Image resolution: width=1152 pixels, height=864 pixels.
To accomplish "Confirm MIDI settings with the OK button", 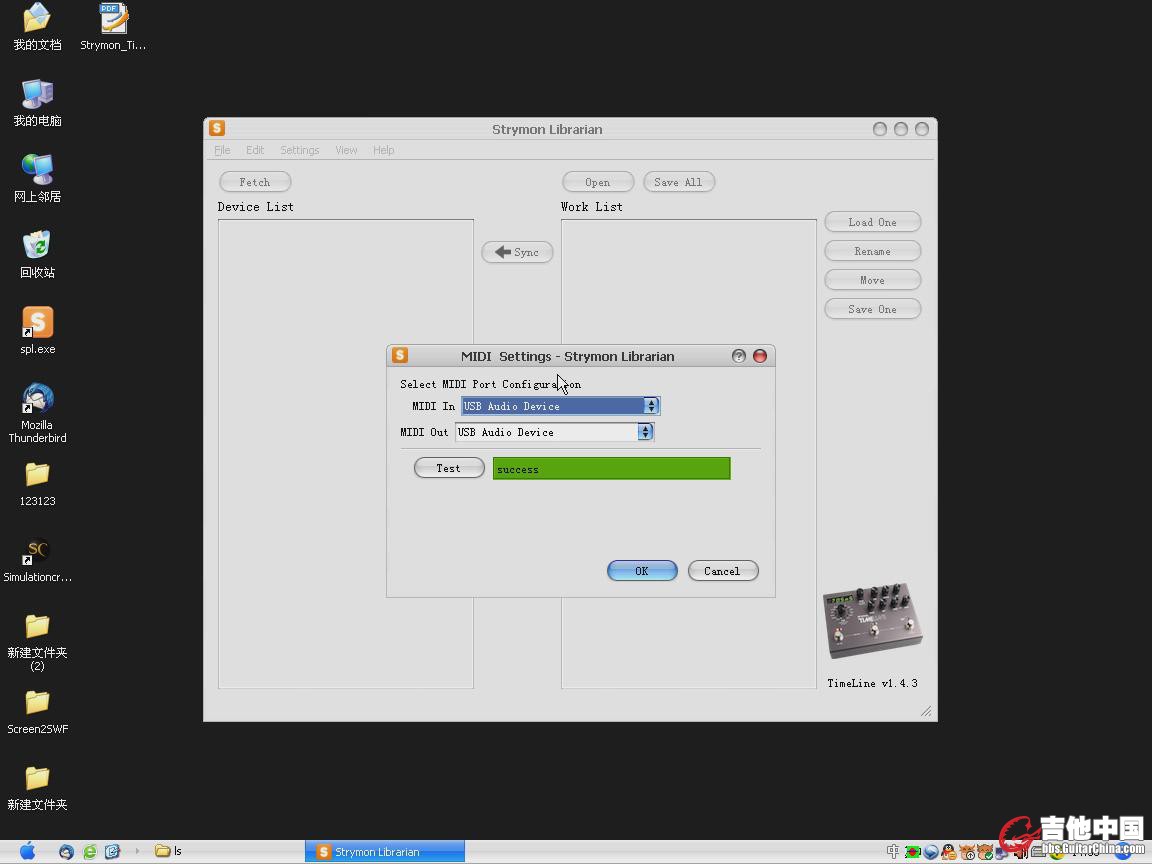I will [642, 571].
